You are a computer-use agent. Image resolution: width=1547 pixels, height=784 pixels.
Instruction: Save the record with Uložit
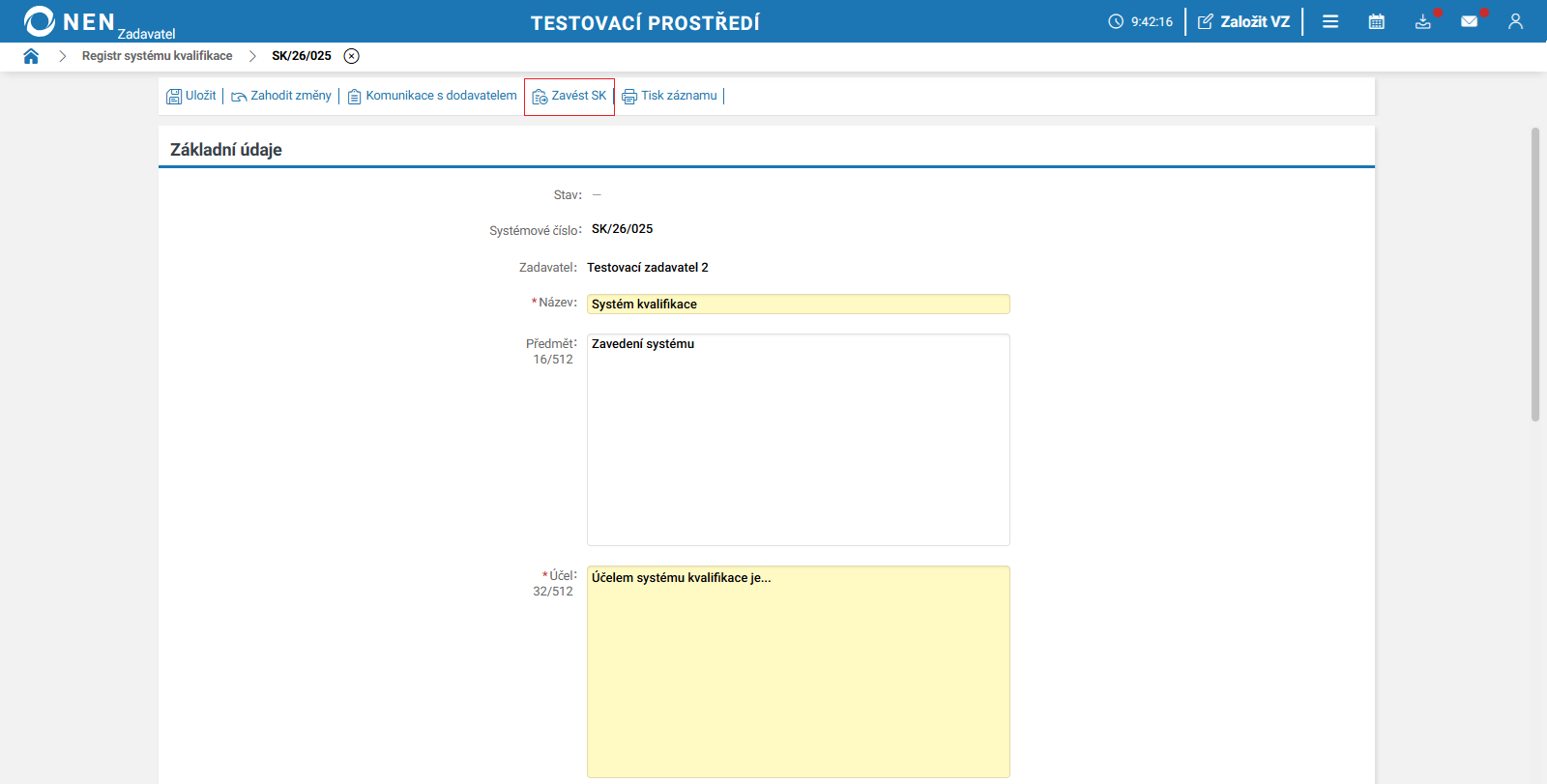click(191, 96)
